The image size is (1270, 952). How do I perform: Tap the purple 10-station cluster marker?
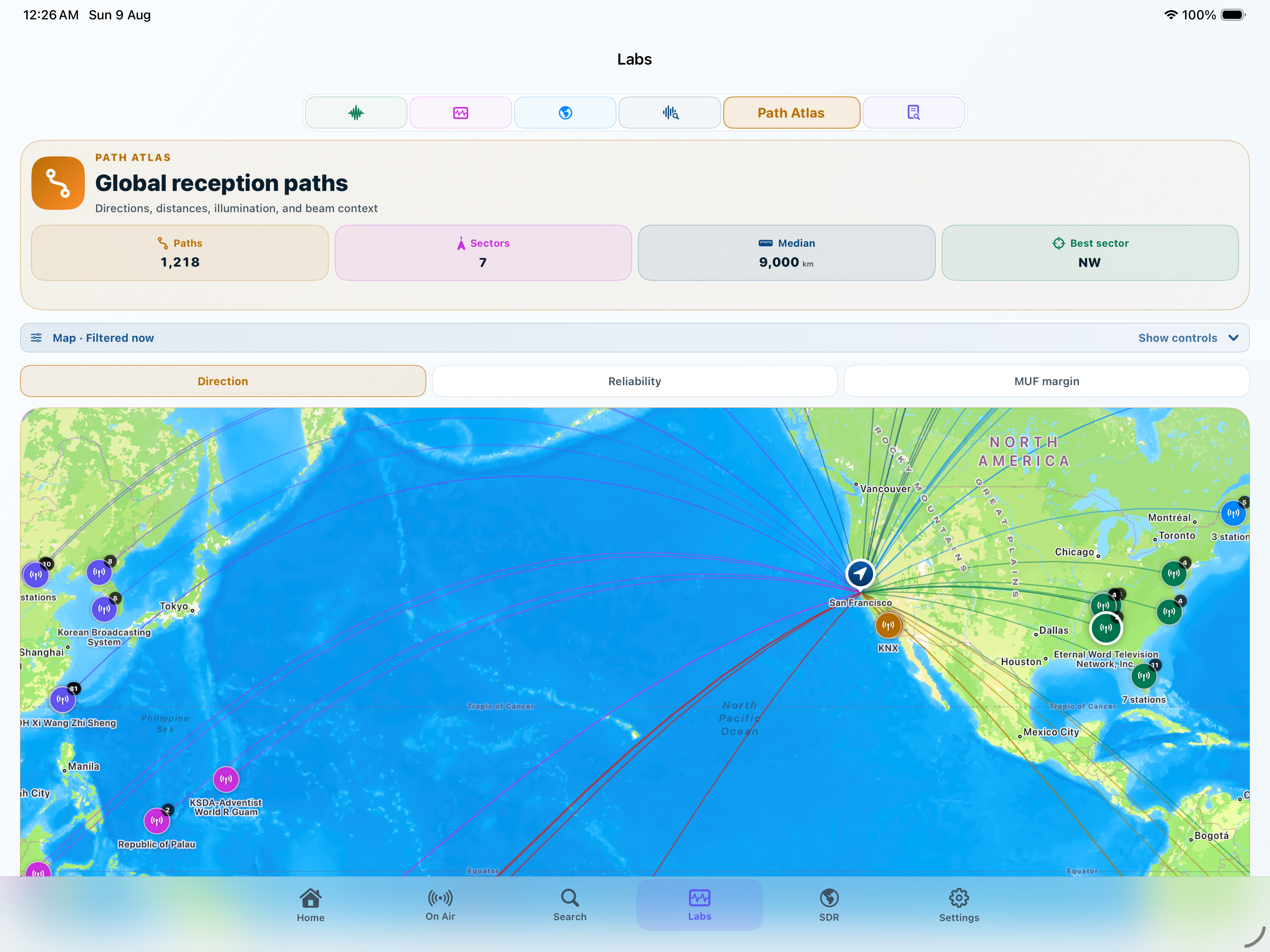36,574
